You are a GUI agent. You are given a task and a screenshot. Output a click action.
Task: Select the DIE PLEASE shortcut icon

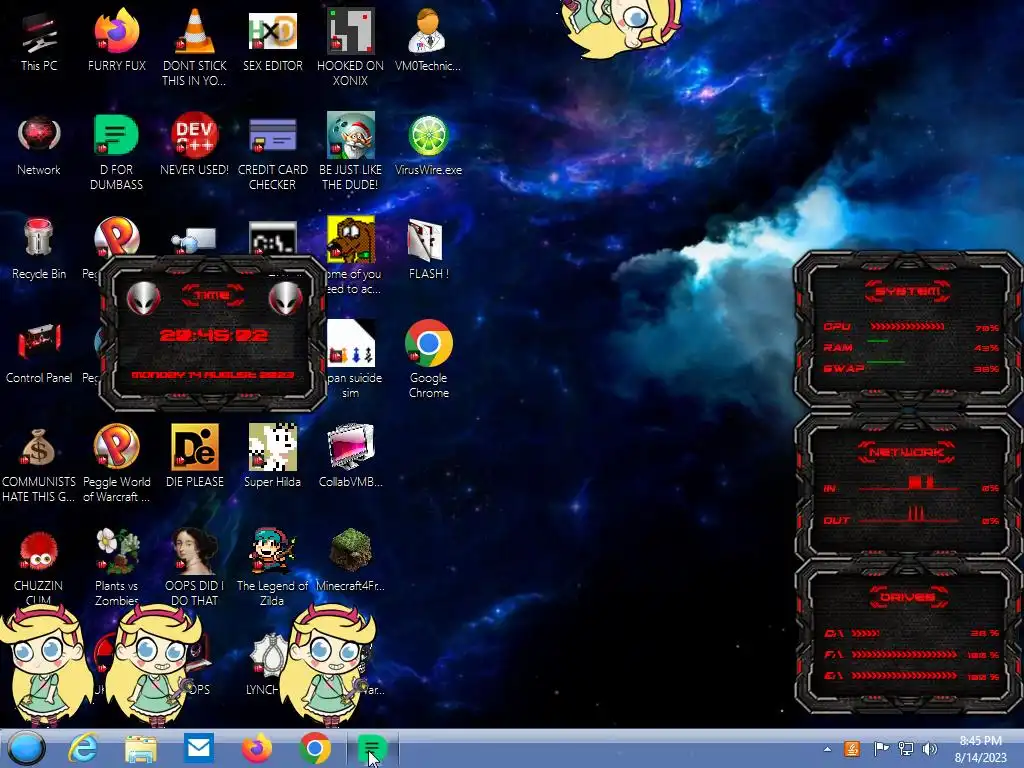tap(194, 447)
